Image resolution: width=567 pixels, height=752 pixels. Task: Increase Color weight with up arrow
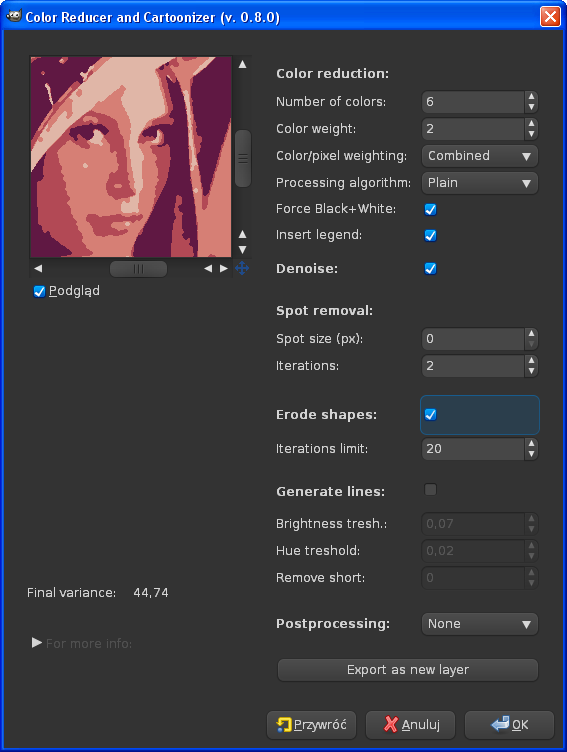tap(531, 123)
